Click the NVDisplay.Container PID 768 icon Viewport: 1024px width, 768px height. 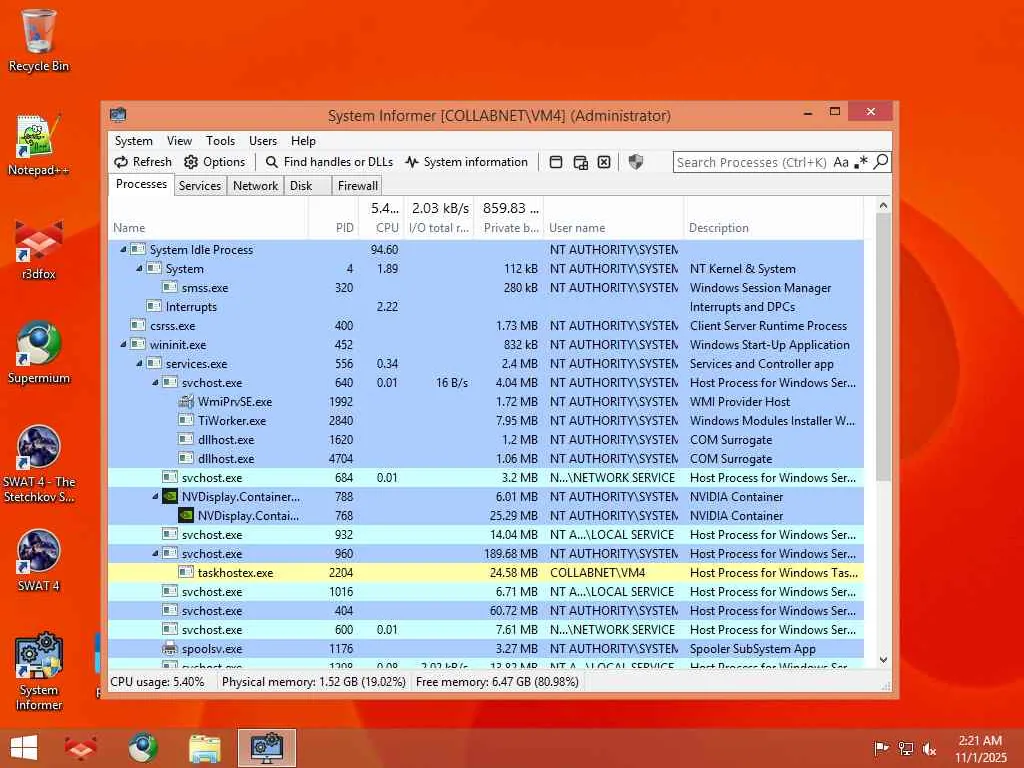186,515
